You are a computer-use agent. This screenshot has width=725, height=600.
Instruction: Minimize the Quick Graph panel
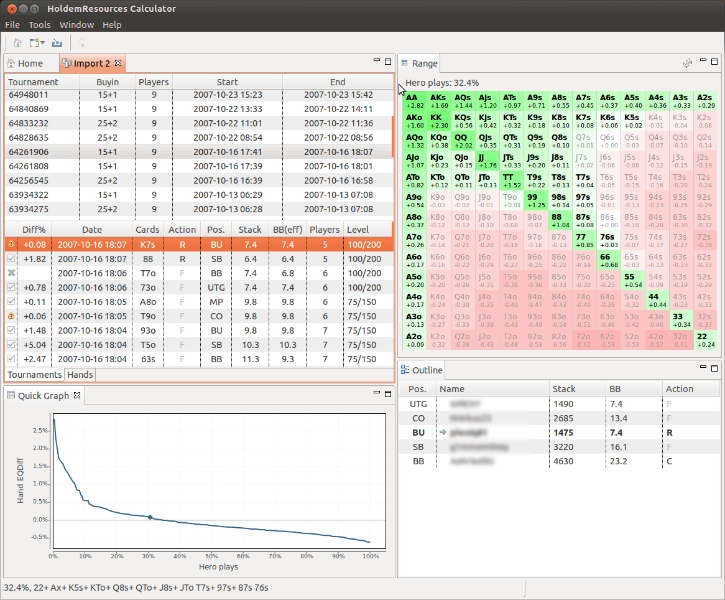coord(376,393)
